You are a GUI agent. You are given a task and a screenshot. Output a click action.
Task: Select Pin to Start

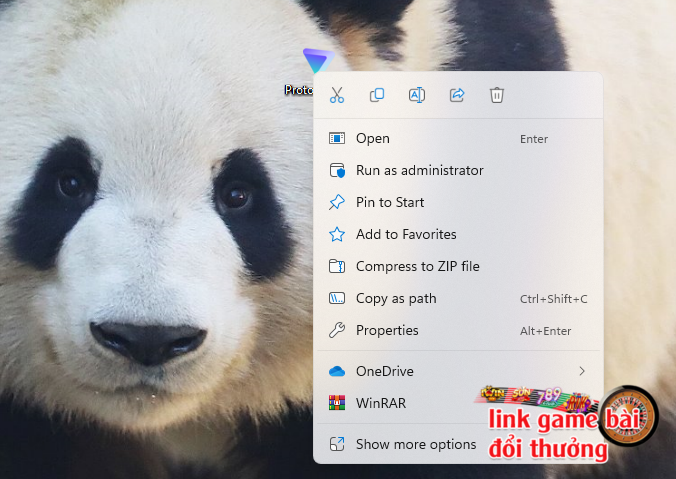coord(458,202)
